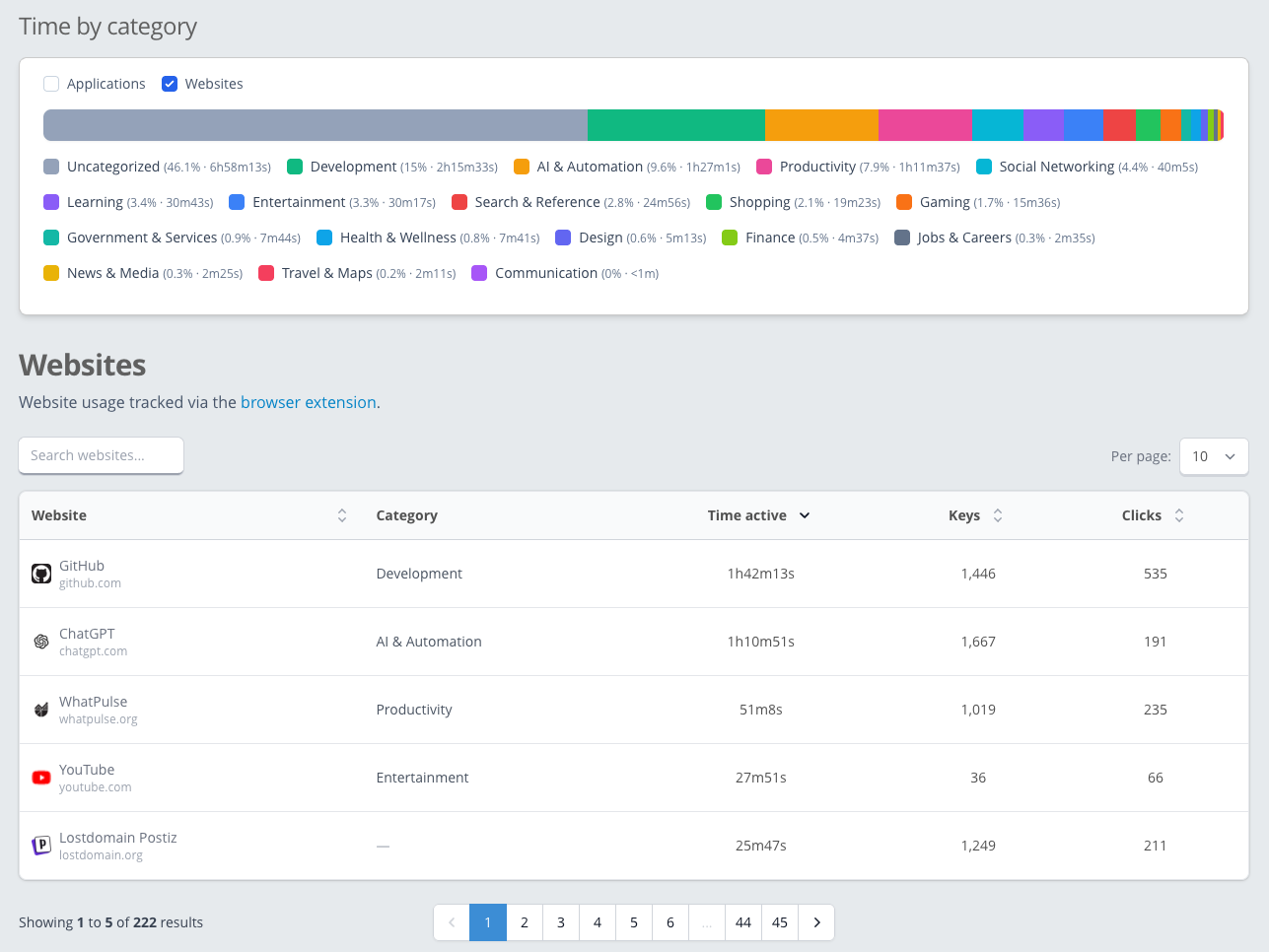This screenshot has height=952, width=1269.
Task: Click the ChatGPT icon next to chatgpt.com
Action: (40, 642)
